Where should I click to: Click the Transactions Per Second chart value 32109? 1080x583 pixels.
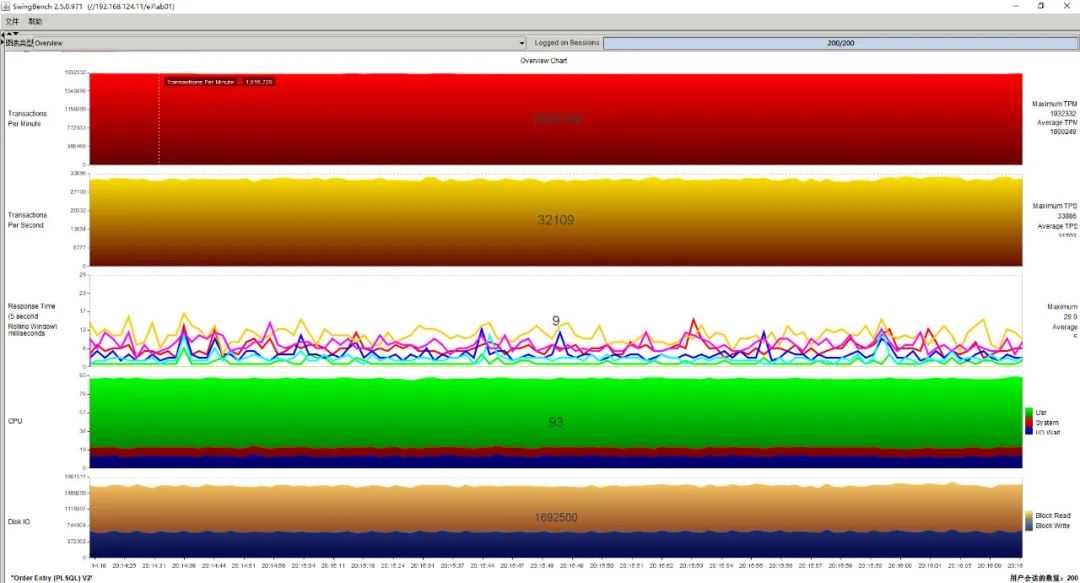[556, 220]
